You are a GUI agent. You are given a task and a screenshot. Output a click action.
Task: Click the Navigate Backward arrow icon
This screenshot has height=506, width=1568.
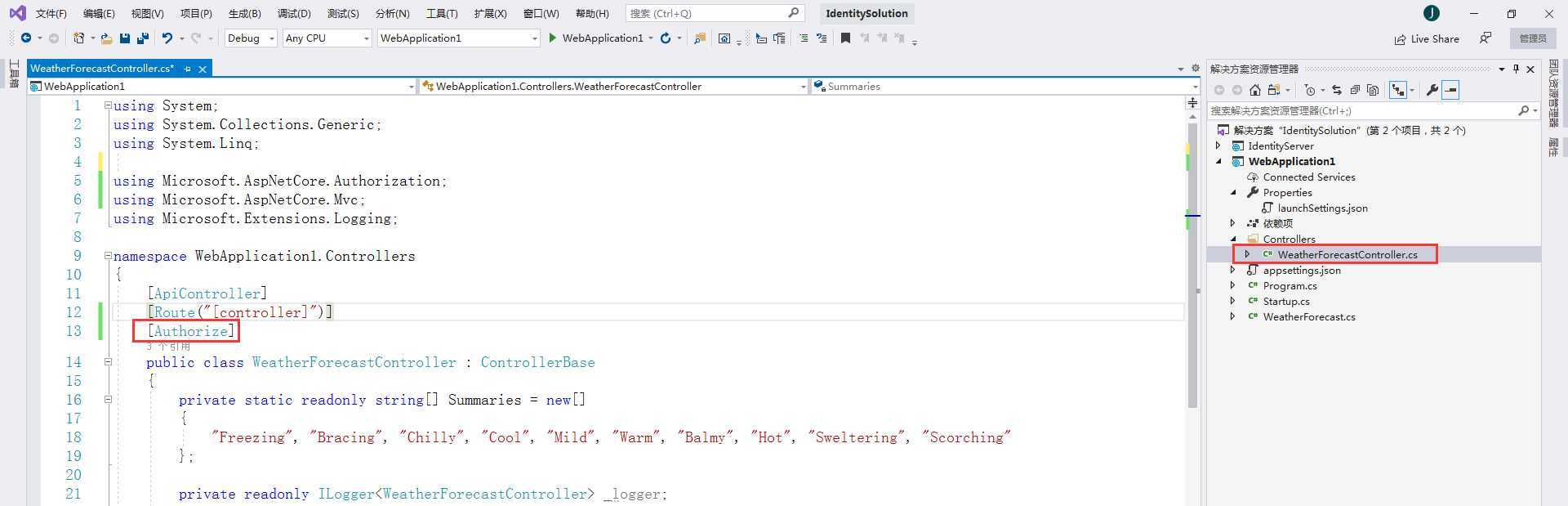point(26,38)
